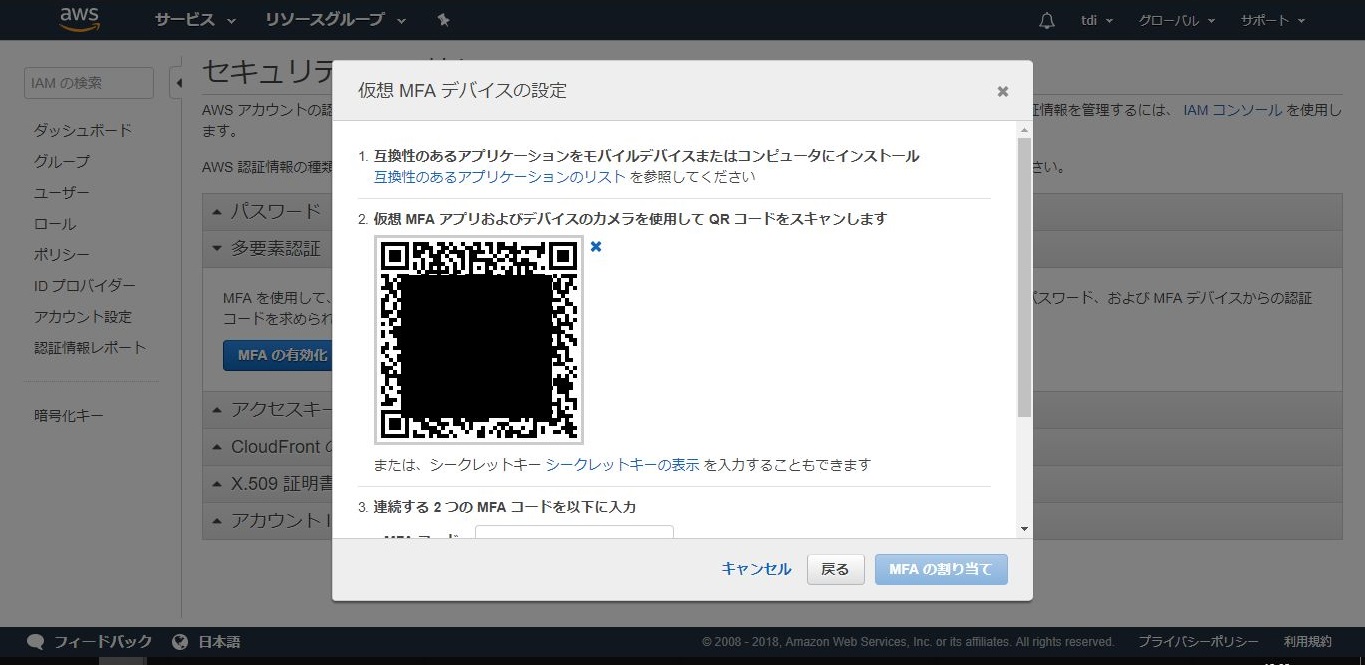Viewport: 1365px width, 665px height.
Task: Select ユーザー in the sidebar
Action: 62,192
